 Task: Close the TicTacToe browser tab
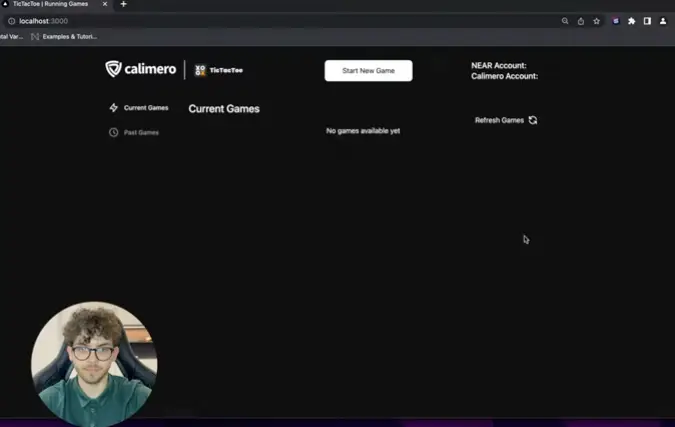click(x=105, y=4)
